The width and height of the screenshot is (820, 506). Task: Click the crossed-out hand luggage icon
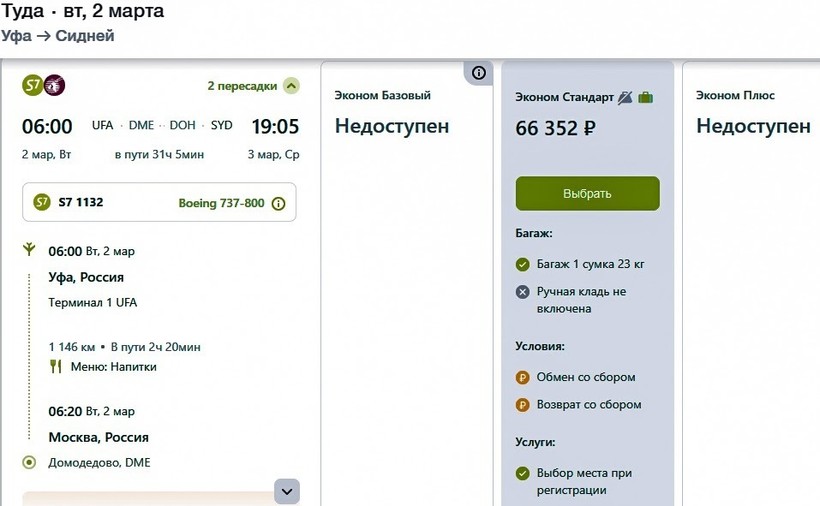pyautogui.click(x=626, y=97)
